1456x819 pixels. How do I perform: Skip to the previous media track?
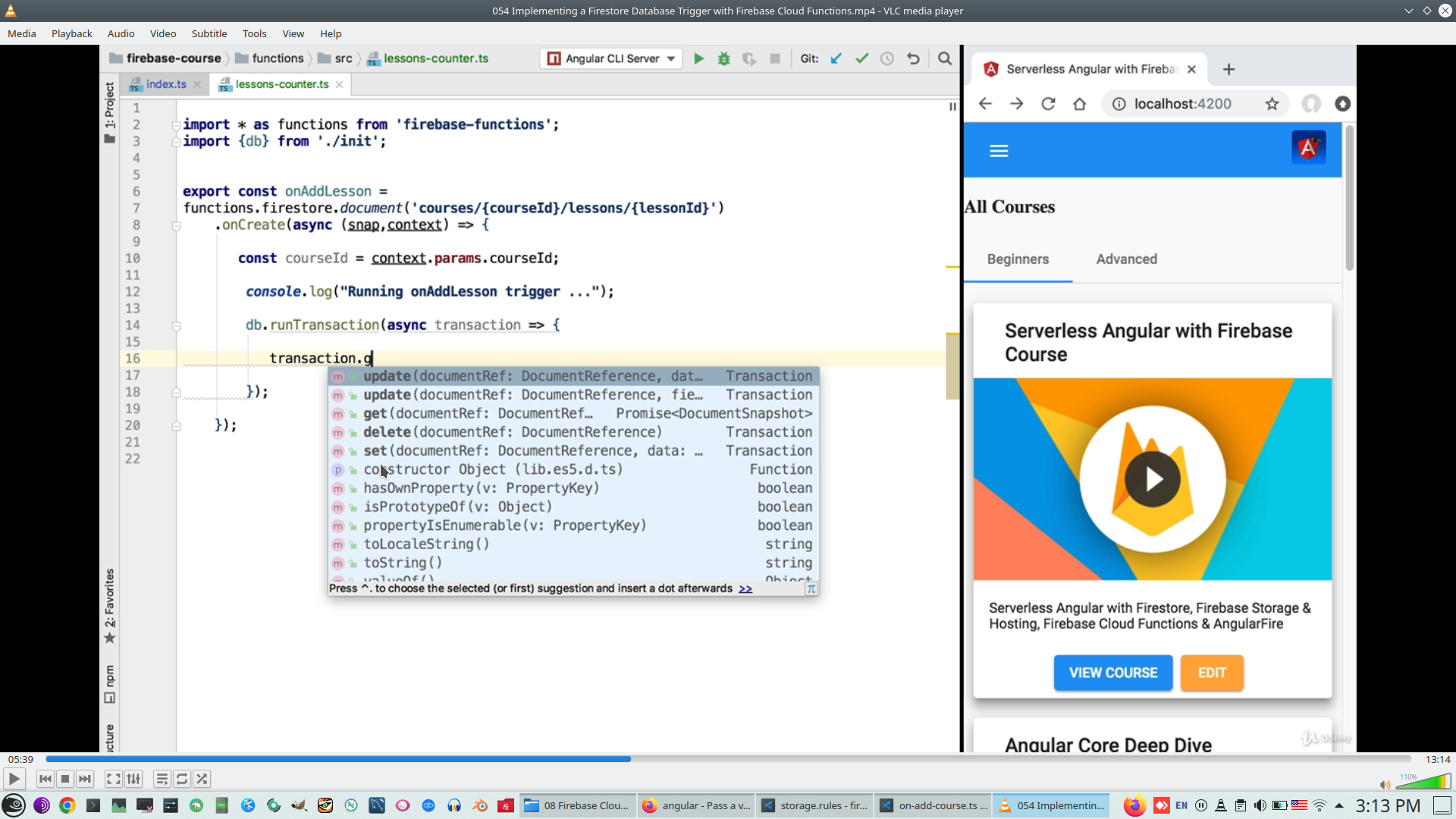coord(45,779)
